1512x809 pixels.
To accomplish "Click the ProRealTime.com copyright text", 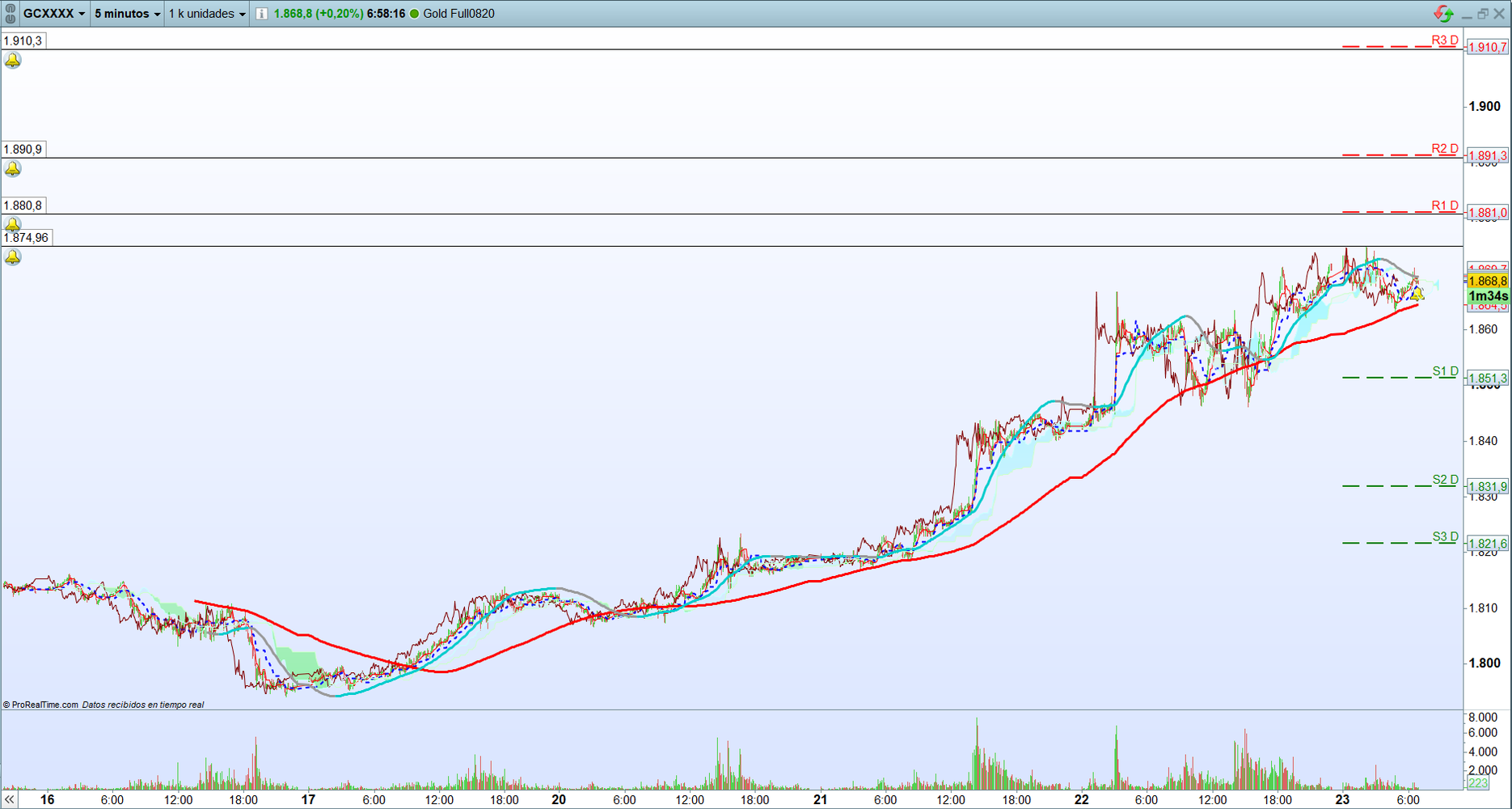I will [x=41, y=705].
